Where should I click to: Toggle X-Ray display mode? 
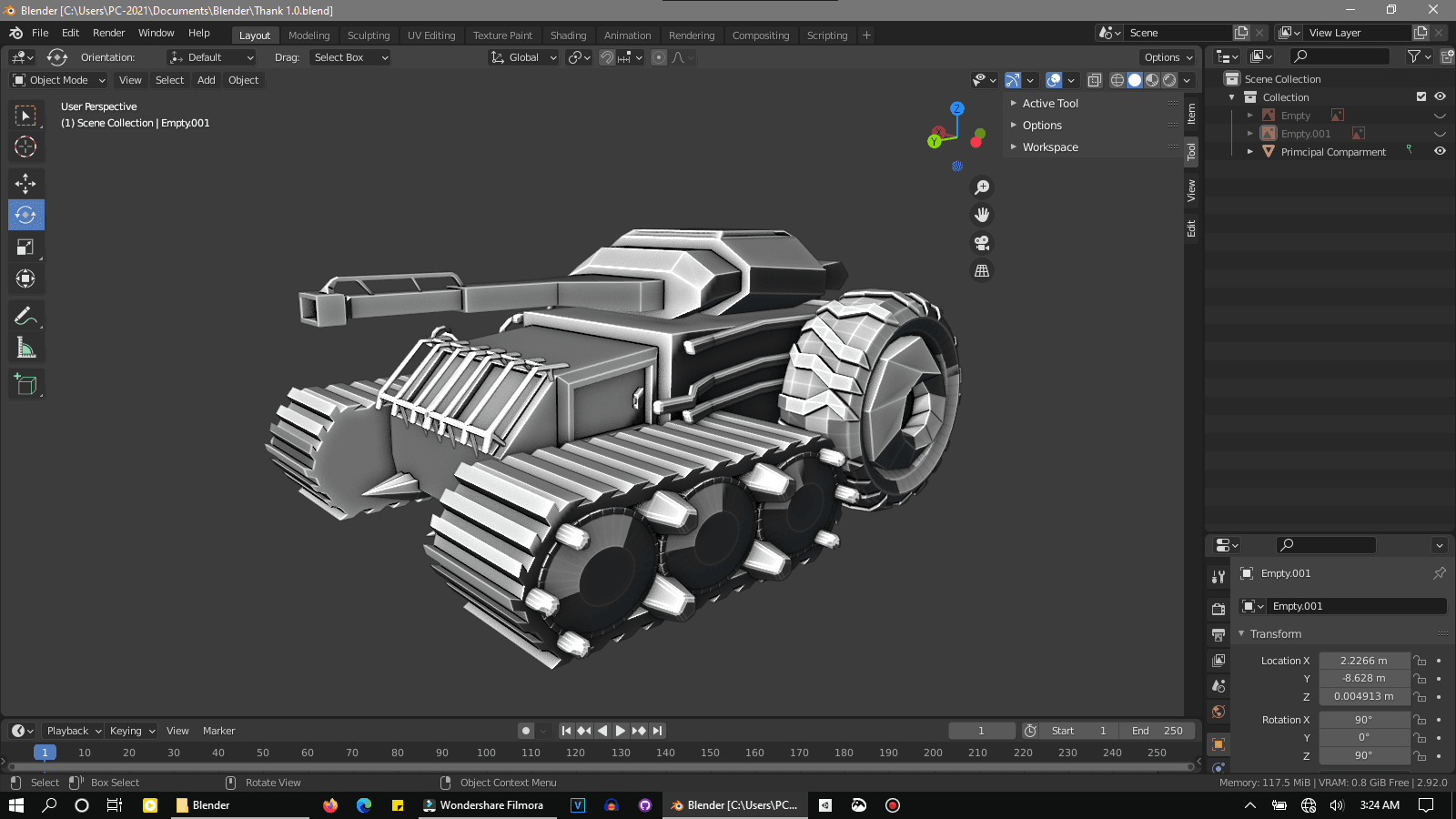(1095, 80)
